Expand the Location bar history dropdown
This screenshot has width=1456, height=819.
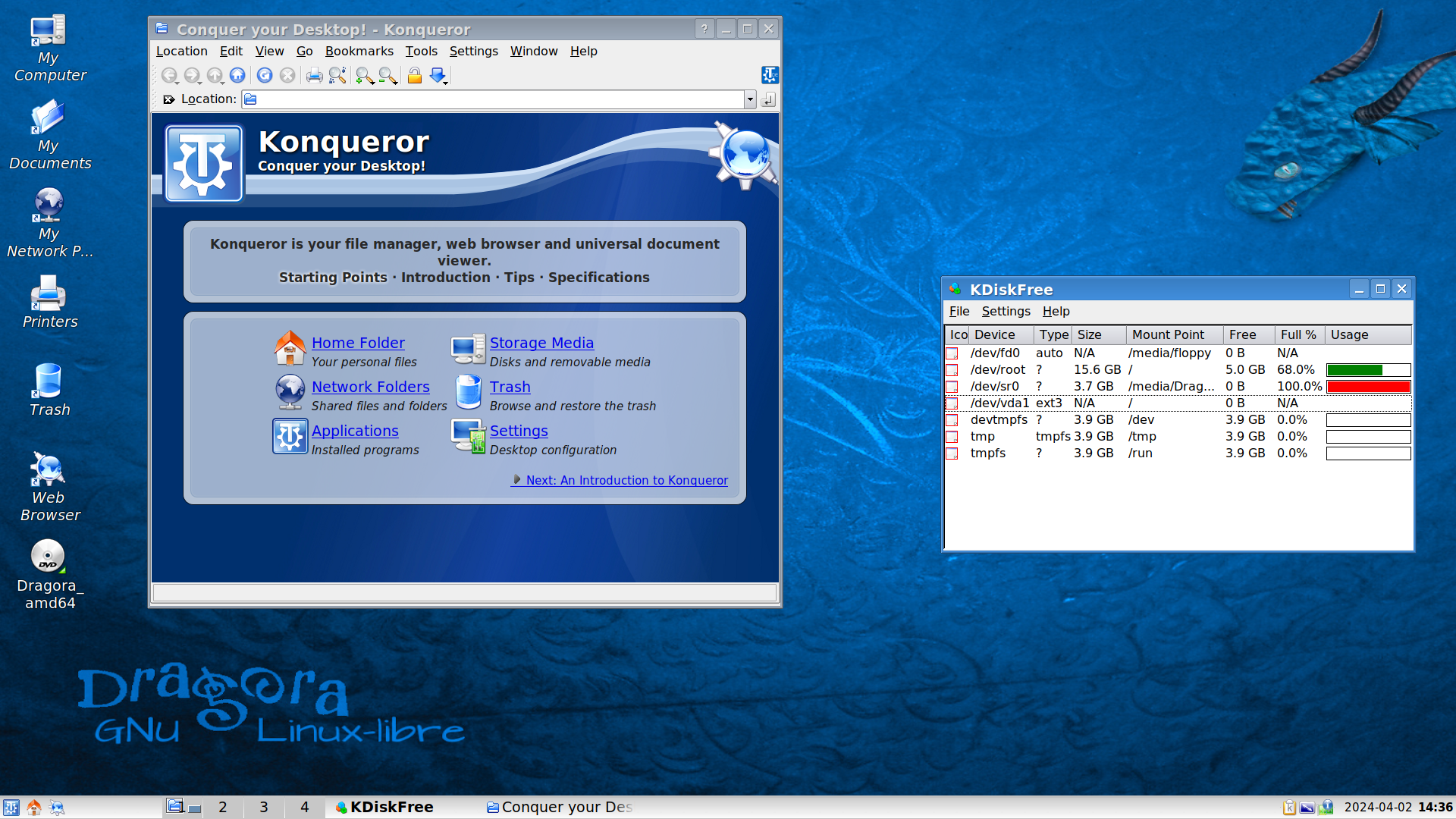[x=749, y=99]
